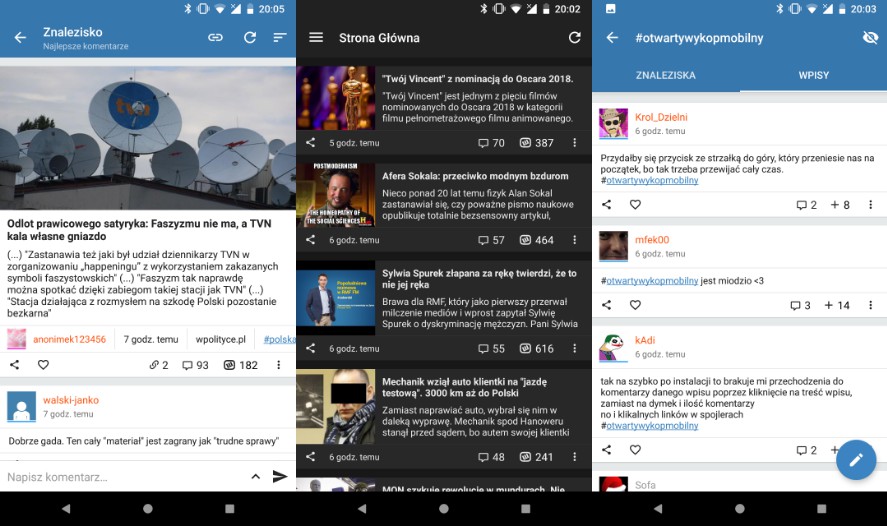Open the #polska tag
887x526 pixels.
[279, 339]
